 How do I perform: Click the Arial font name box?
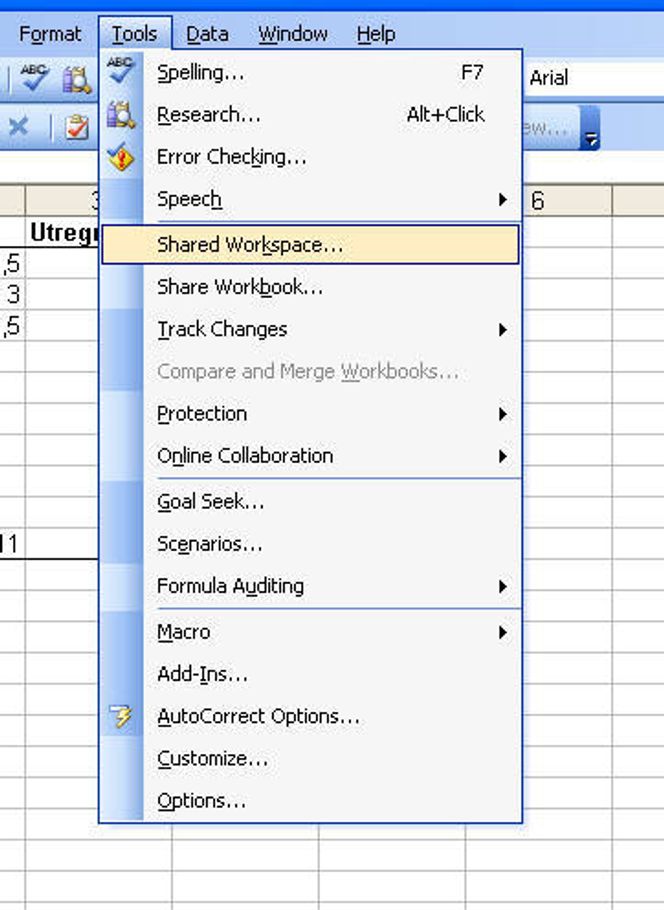tap(590, 78)
